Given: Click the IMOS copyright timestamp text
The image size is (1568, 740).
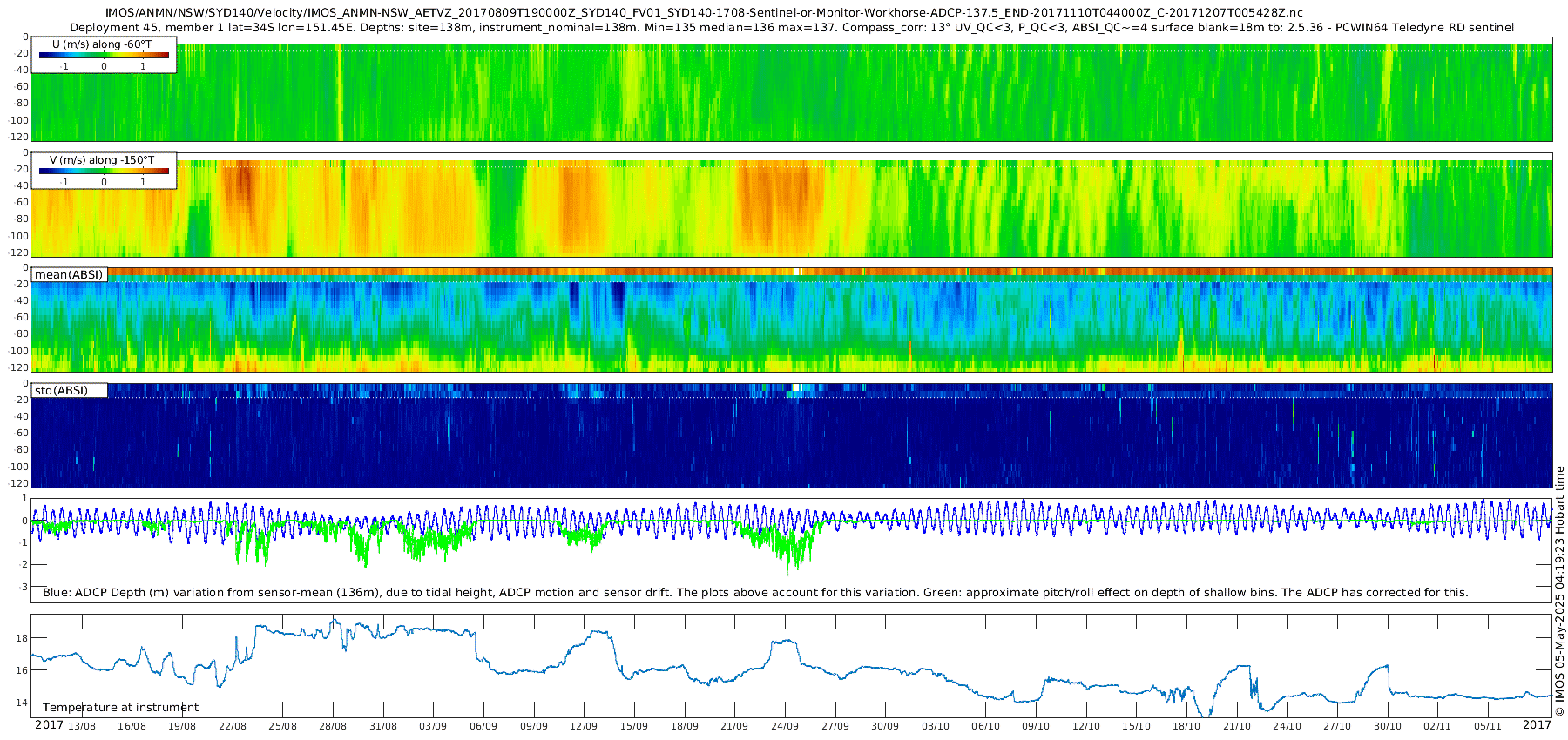Looking at the screenshot, I should point(1559,592).
